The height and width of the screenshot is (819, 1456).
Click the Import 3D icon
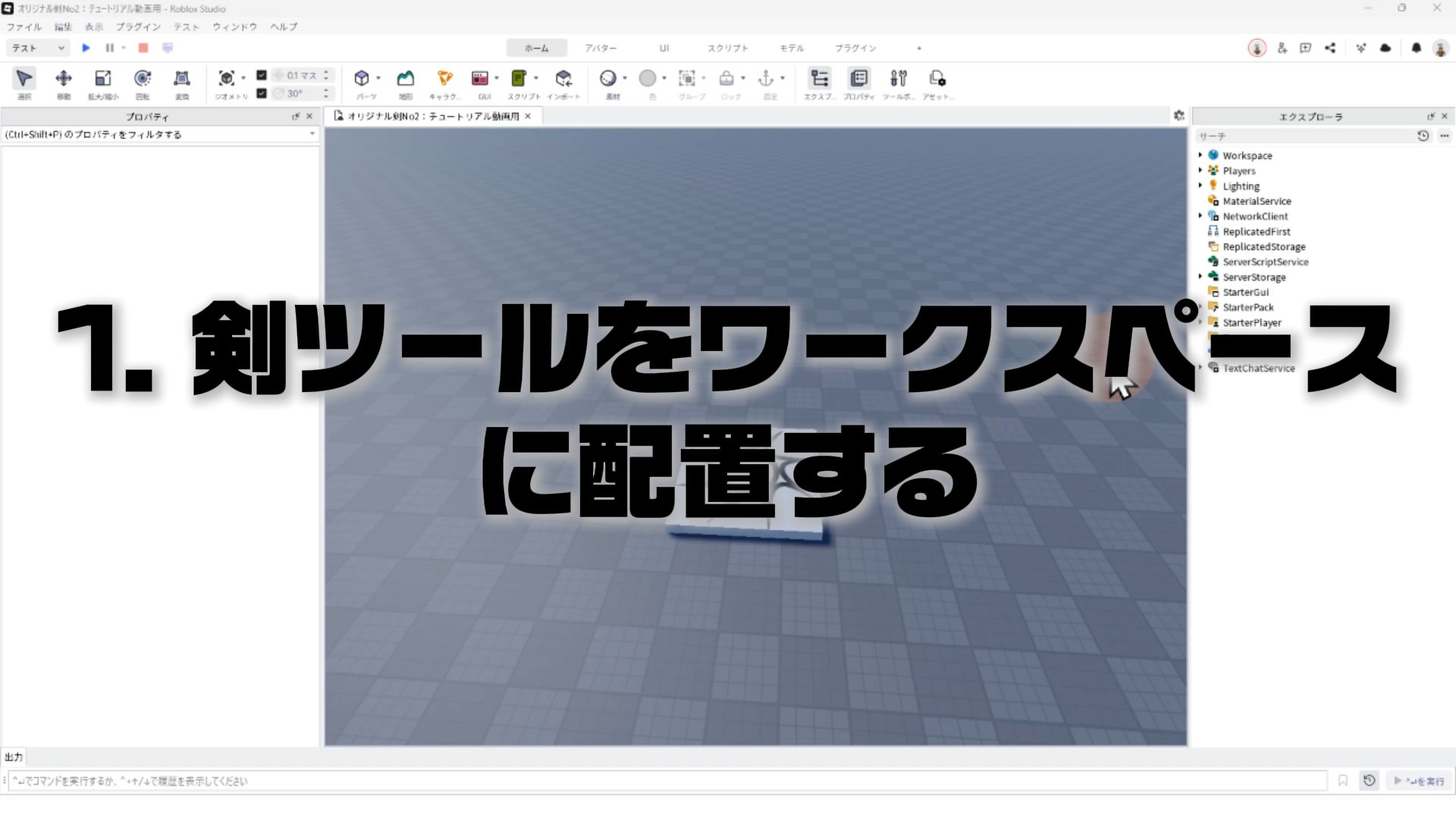tap(563, 79)
